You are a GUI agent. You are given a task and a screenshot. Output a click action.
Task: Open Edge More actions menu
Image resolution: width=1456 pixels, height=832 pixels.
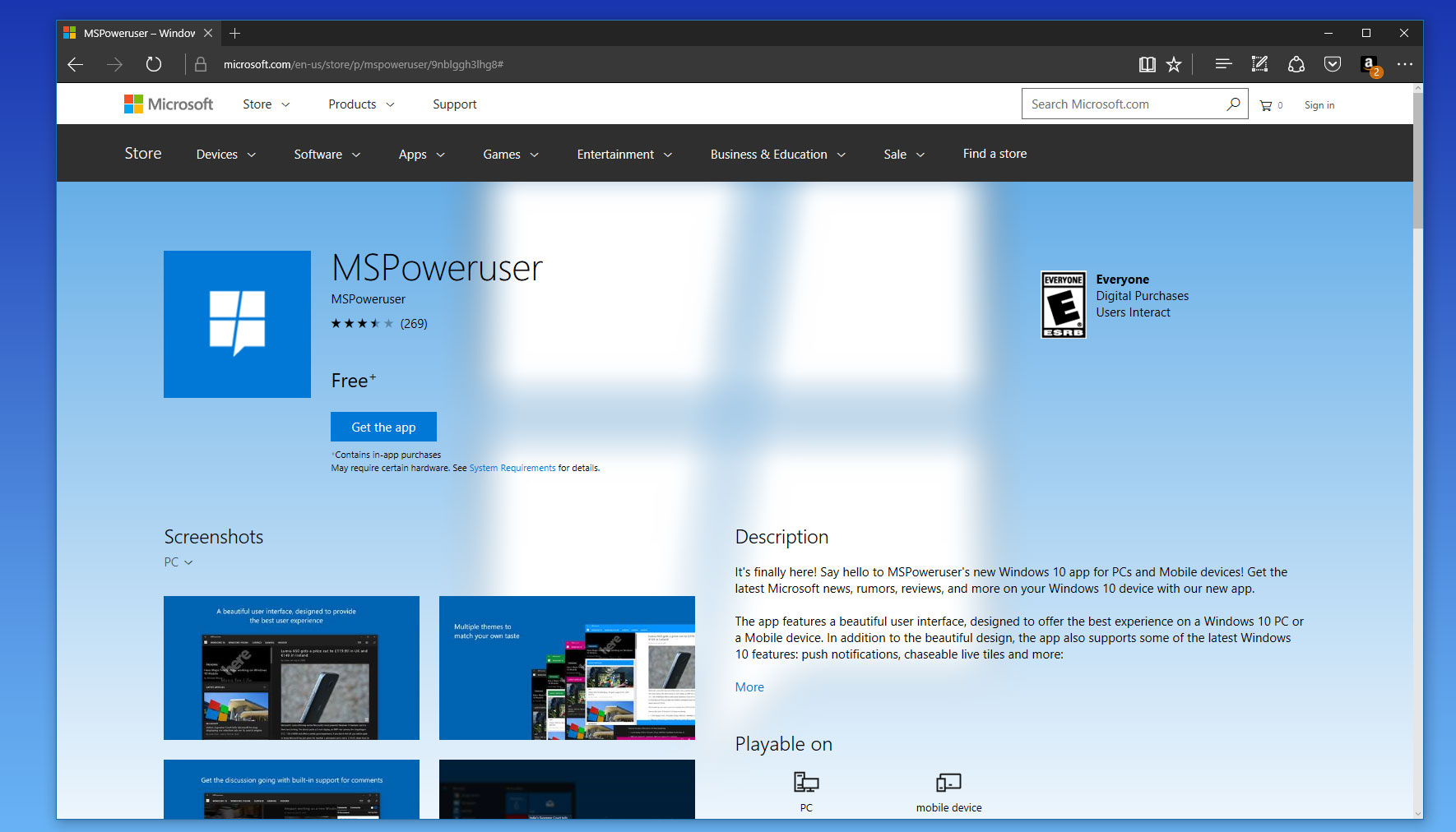(1405, 64)
